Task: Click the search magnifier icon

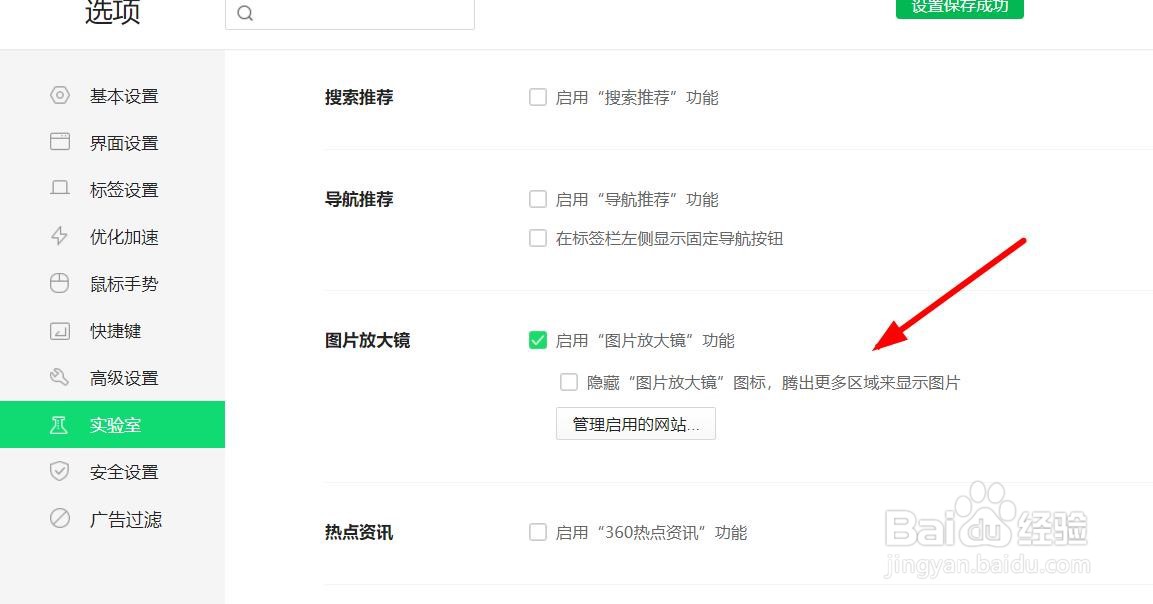Action: (246, 13)
